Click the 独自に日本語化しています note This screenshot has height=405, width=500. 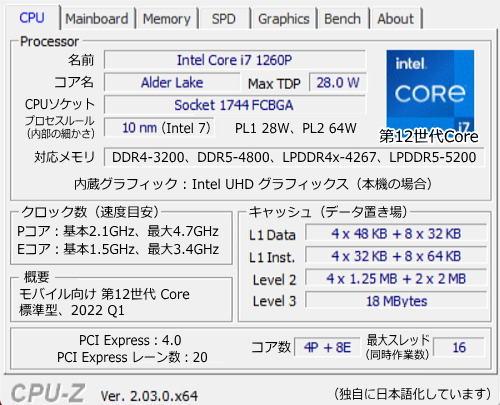[412, 394]
